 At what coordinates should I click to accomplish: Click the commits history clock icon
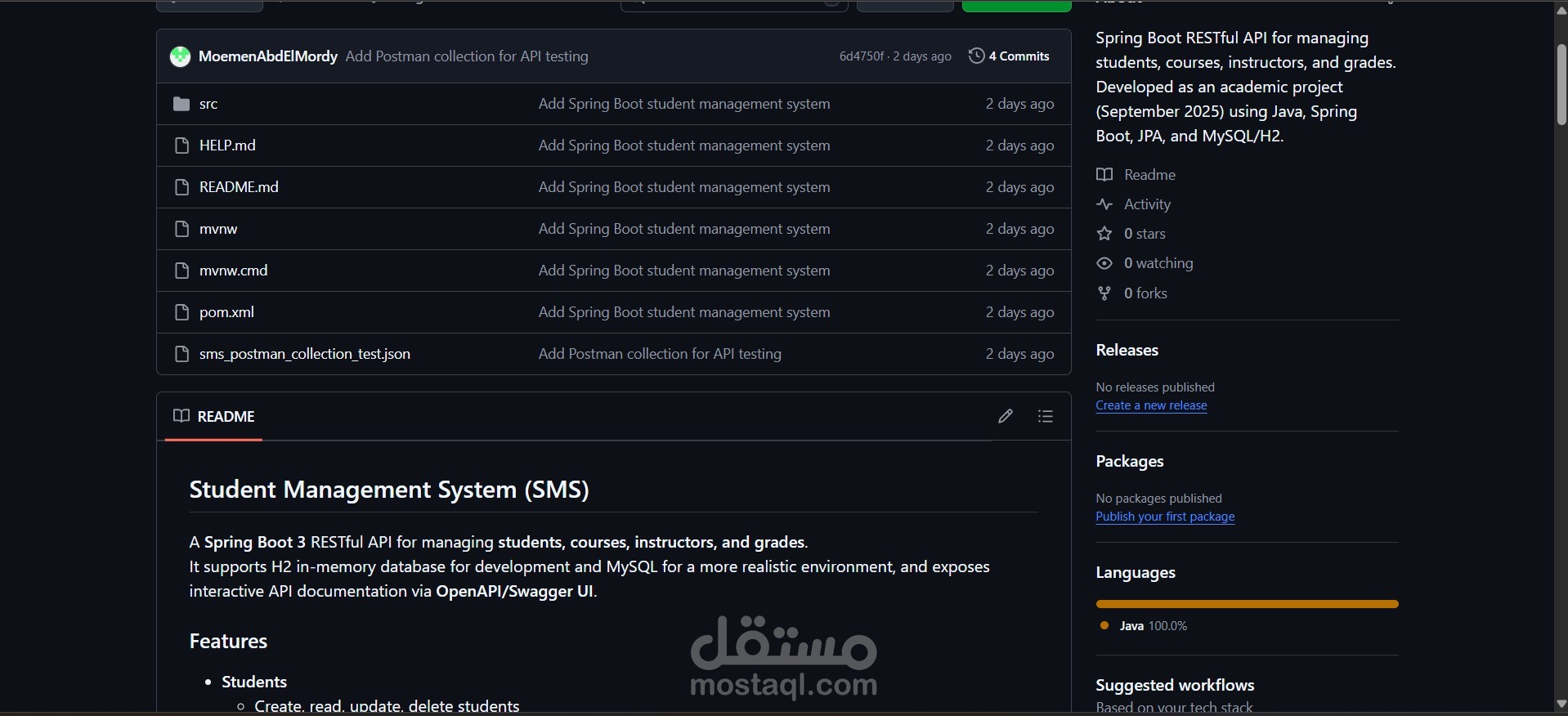coord(976,56)
